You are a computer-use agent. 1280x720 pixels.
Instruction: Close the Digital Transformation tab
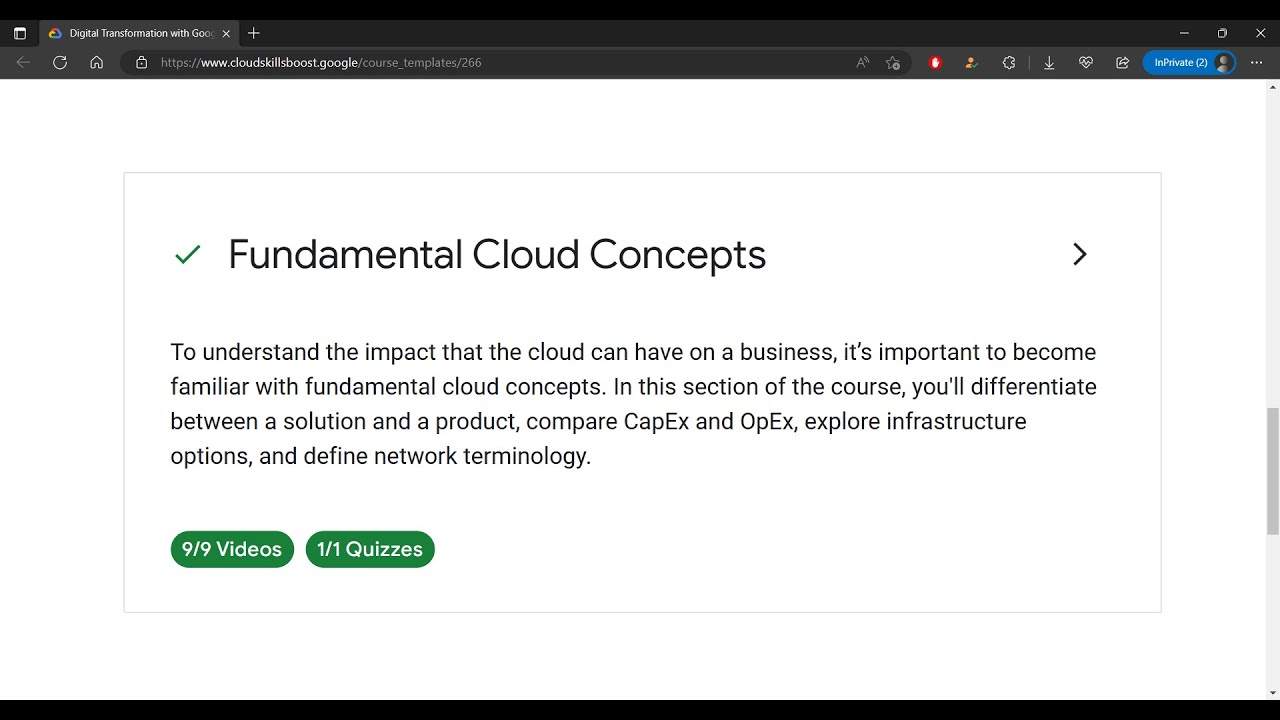226,33
